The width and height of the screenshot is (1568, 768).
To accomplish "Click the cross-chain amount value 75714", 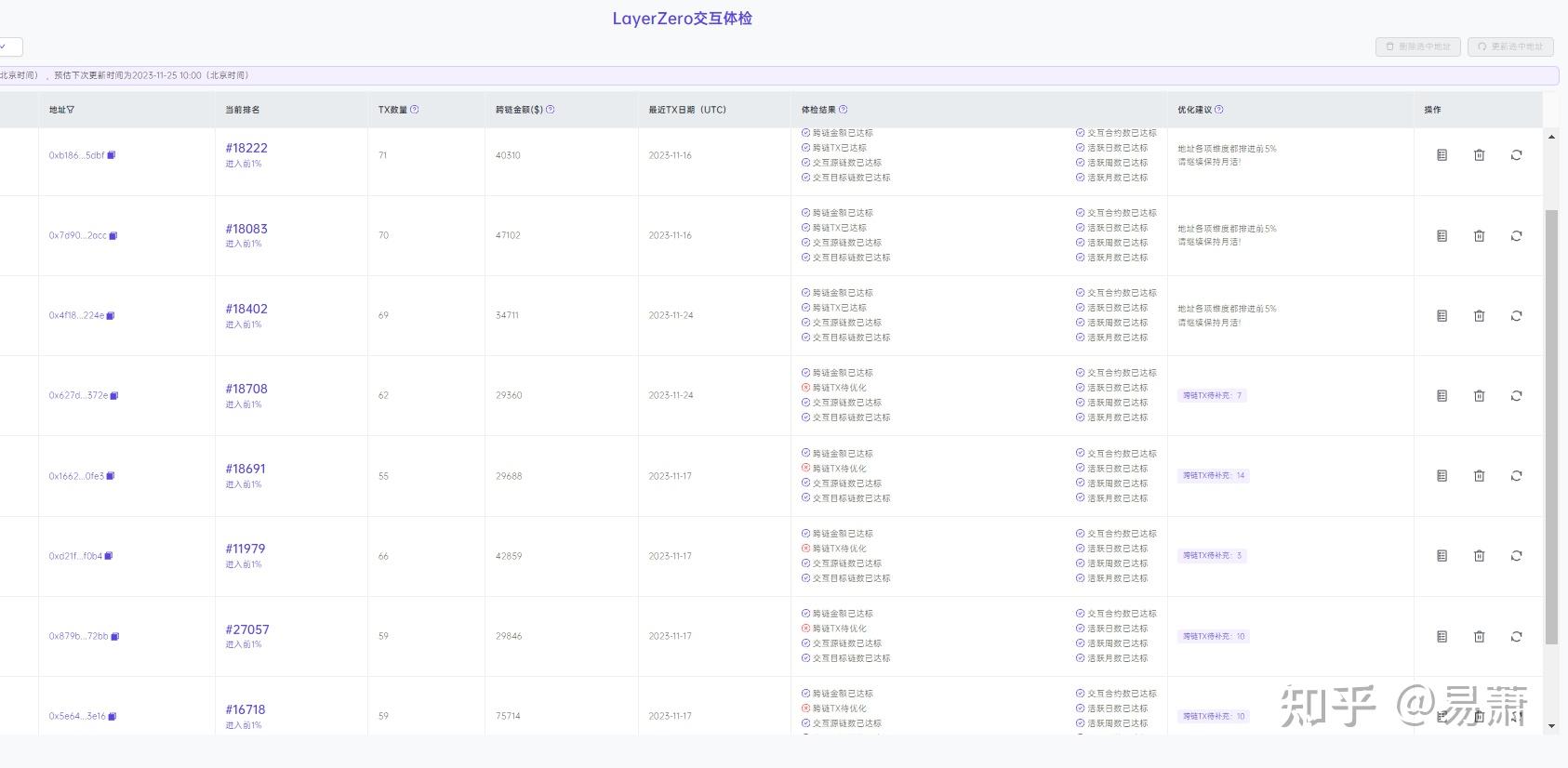I will [x=508, y=716].
